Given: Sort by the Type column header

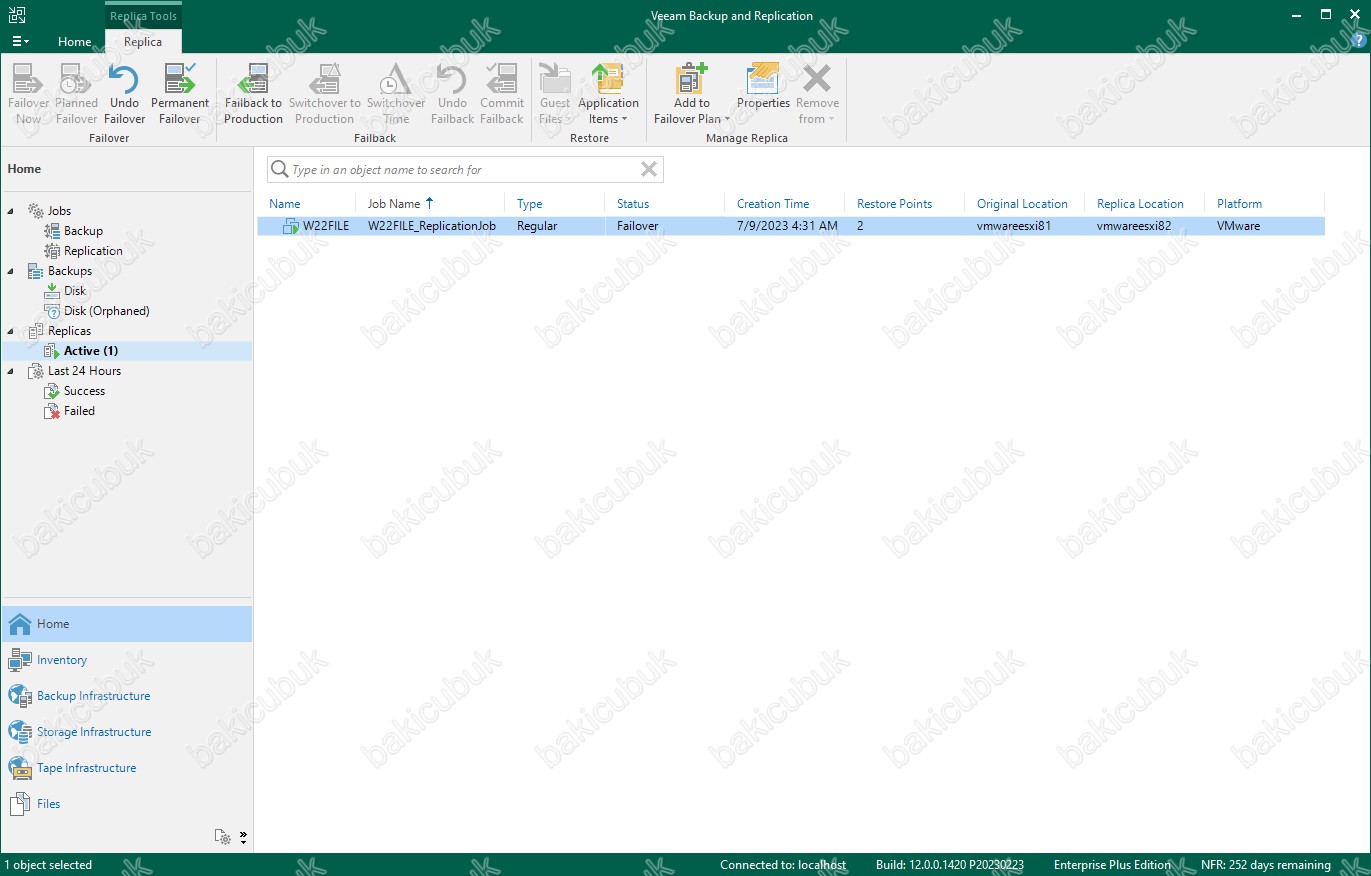Looking at the screenshot, I should click(x=529, y=204).
